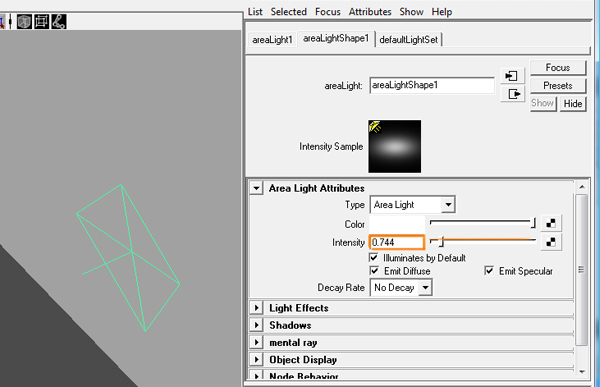Click the output connection arrow icon
The width and height of the screenshot is (600, 387).
[x=512, y=94]
